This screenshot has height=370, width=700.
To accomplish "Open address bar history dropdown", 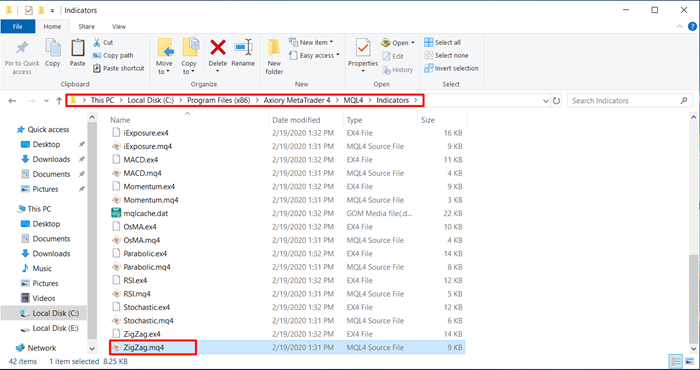I will tap(546, 101).
